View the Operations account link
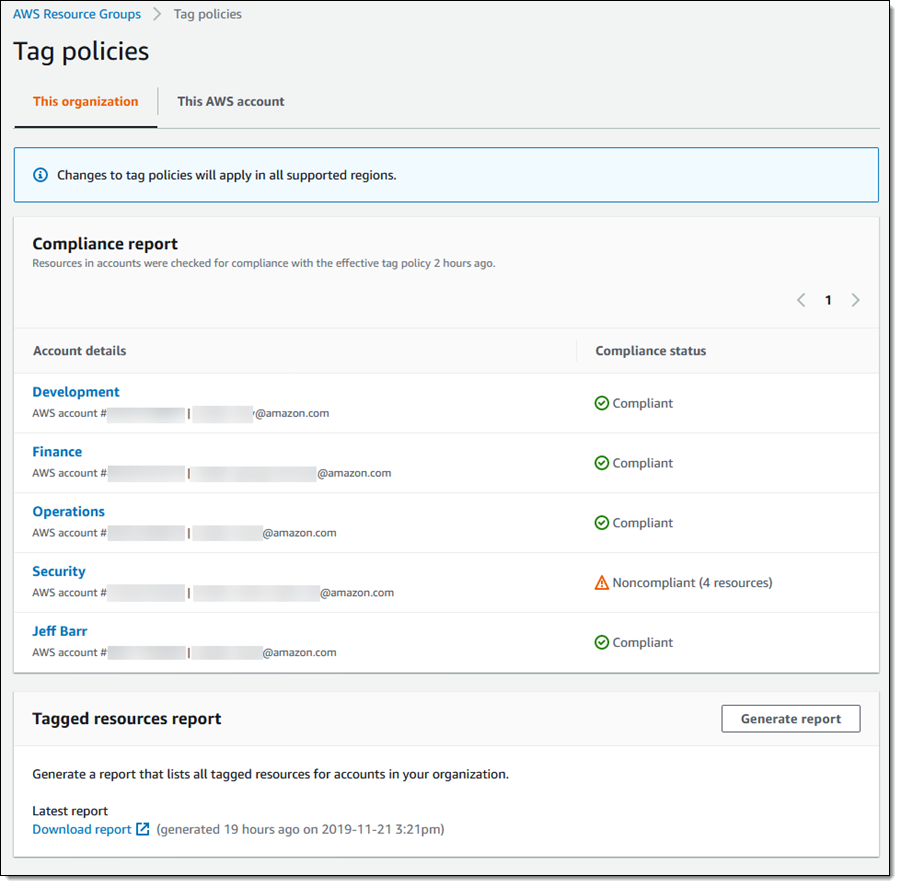900x886 pixels. click(x=68, y=512)
